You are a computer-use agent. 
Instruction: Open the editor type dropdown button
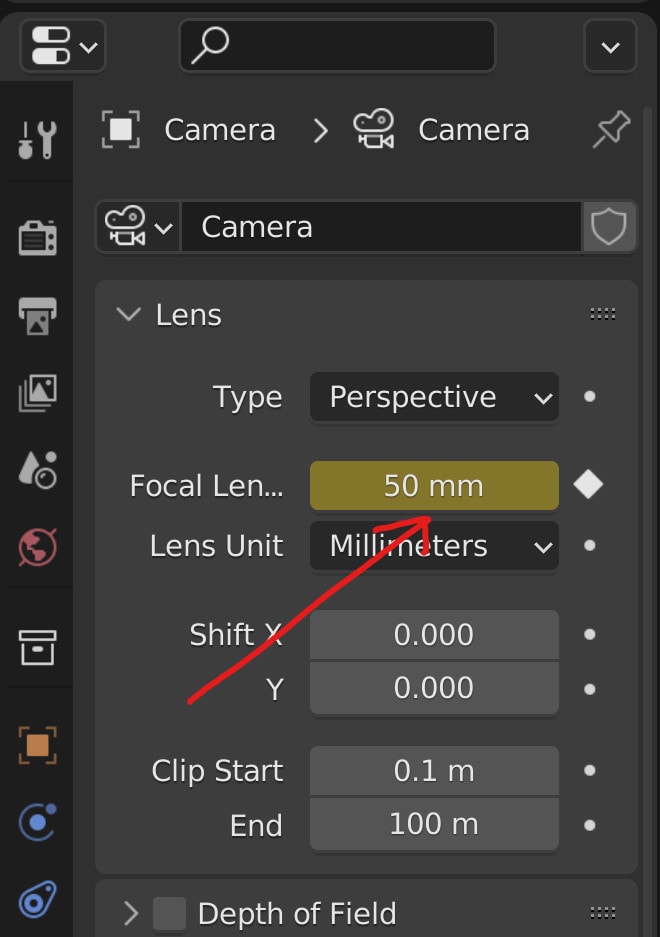click(62, 46)
